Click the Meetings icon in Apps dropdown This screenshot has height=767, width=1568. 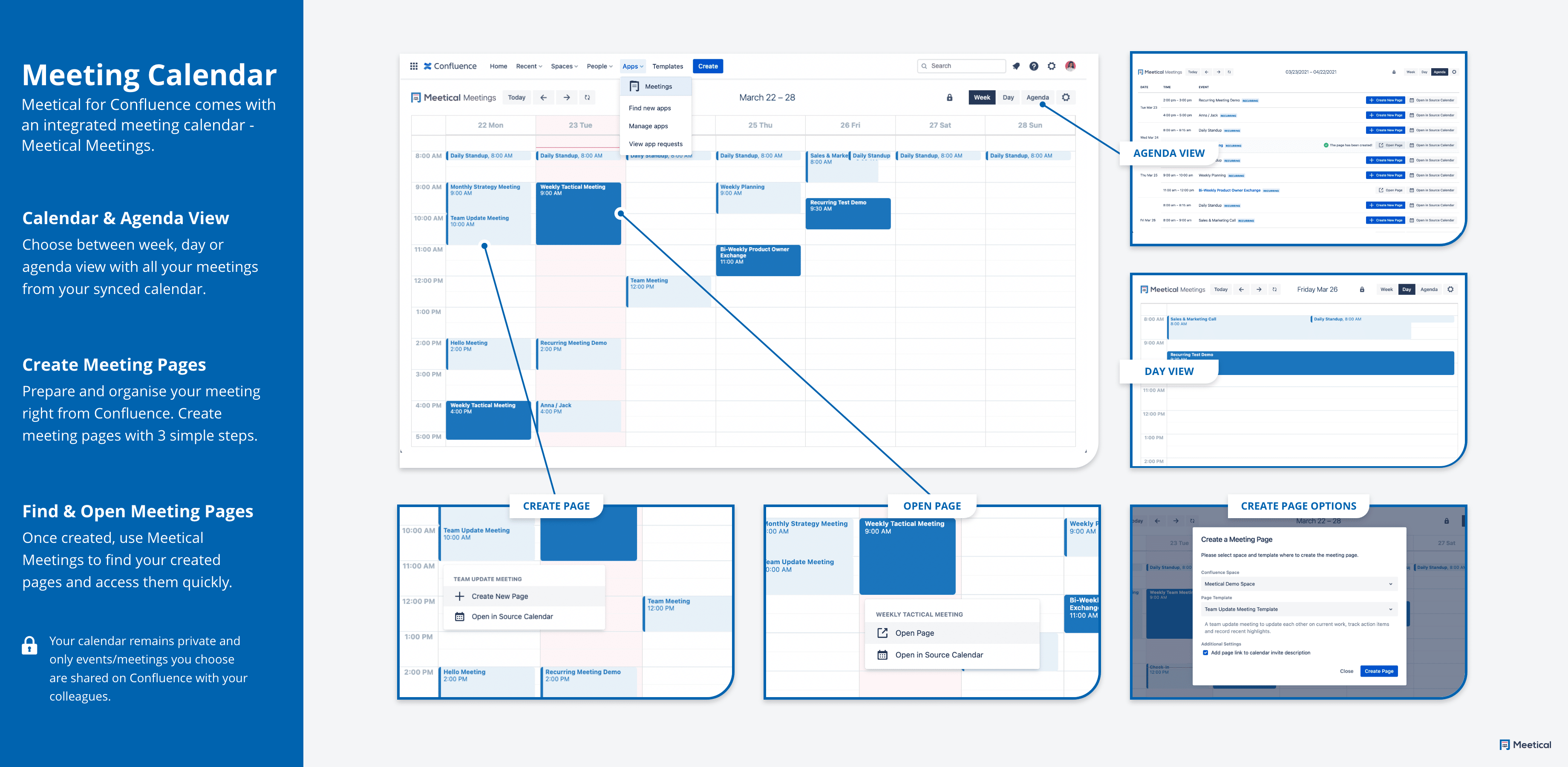(x=634, y=87)
